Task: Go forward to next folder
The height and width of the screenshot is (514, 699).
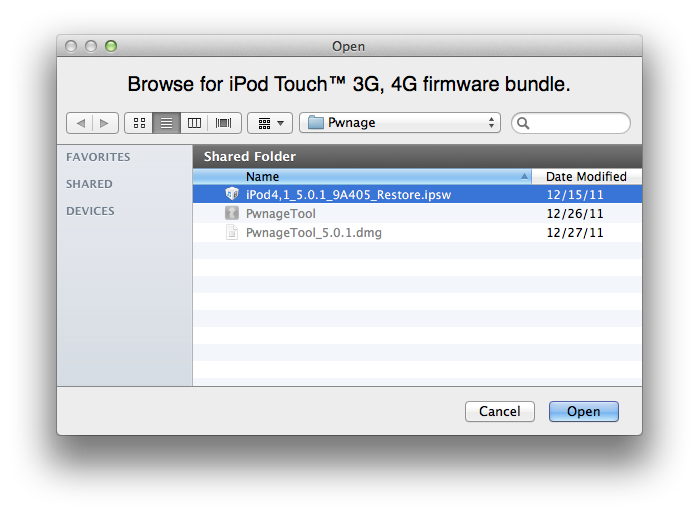Action: (105, 123)
